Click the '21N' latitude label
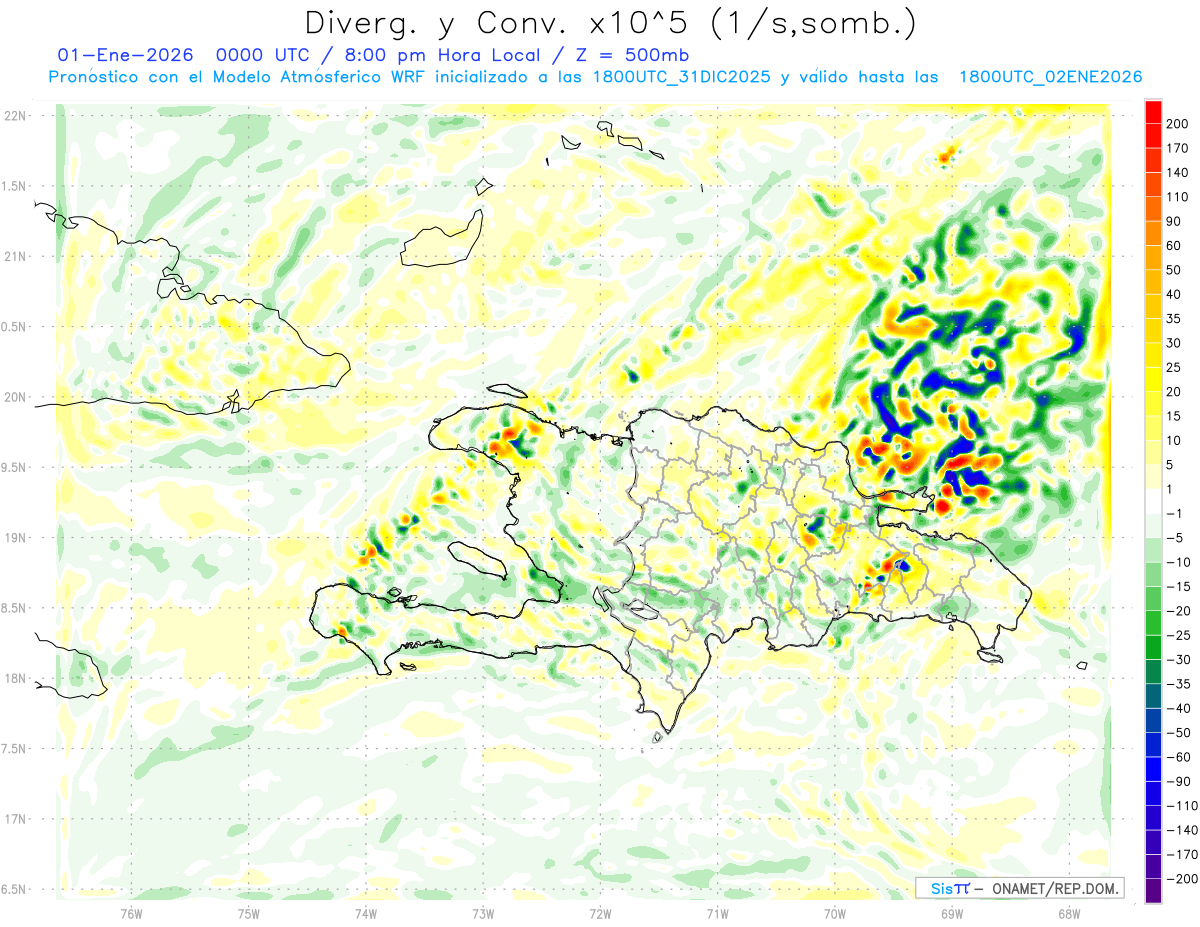 [14, 256]
